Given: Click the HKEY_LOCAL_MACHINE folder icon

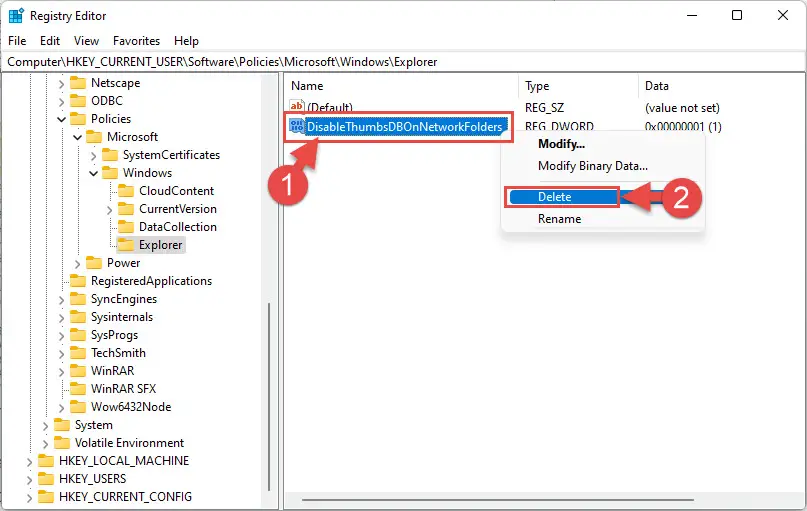Looking at the screenshot, I should (x=46, y=461).
